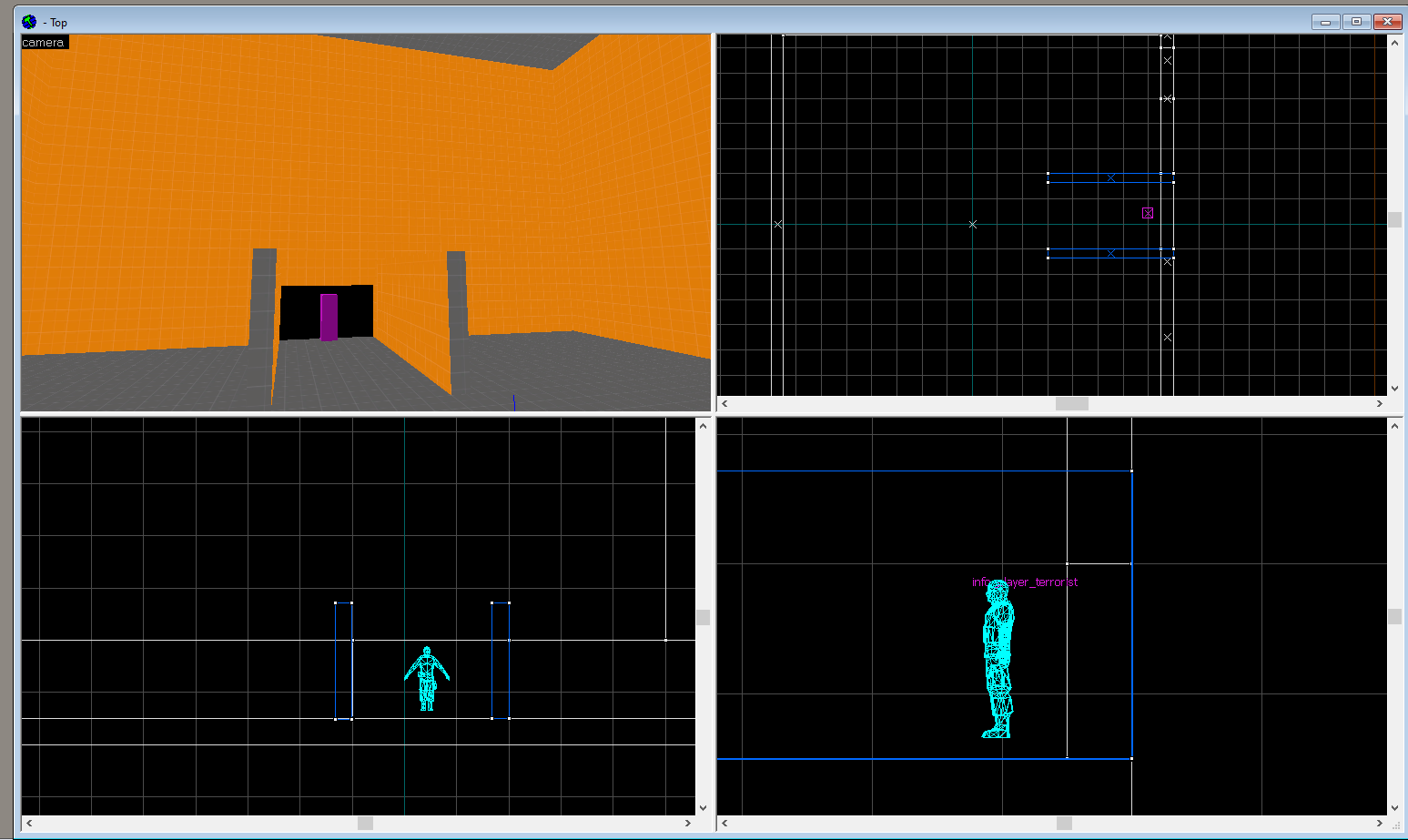Viewport: 1408px width, 840px height.
Task: Minimize the Top viewport window
Action: [1325, 22]
